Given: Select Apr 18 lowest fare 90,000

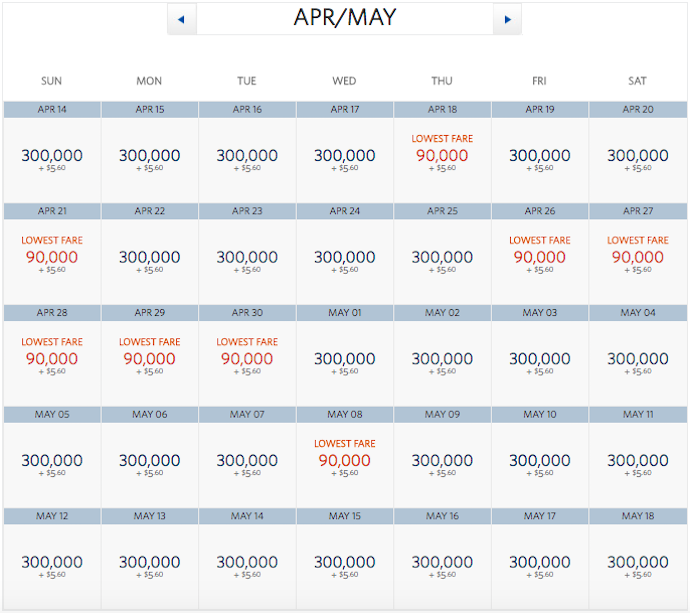Looking at the screenshot, I should [442, 155].
